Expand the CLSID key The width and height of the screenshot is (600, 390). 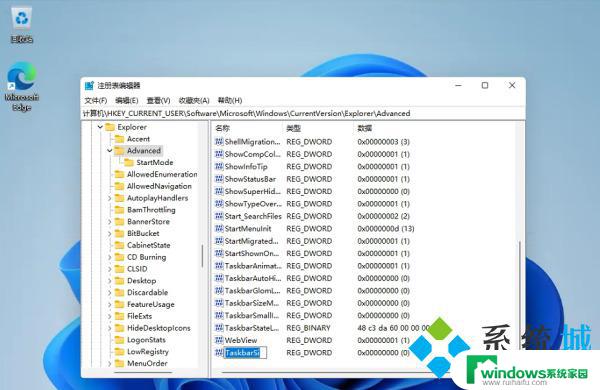point(110,269)
